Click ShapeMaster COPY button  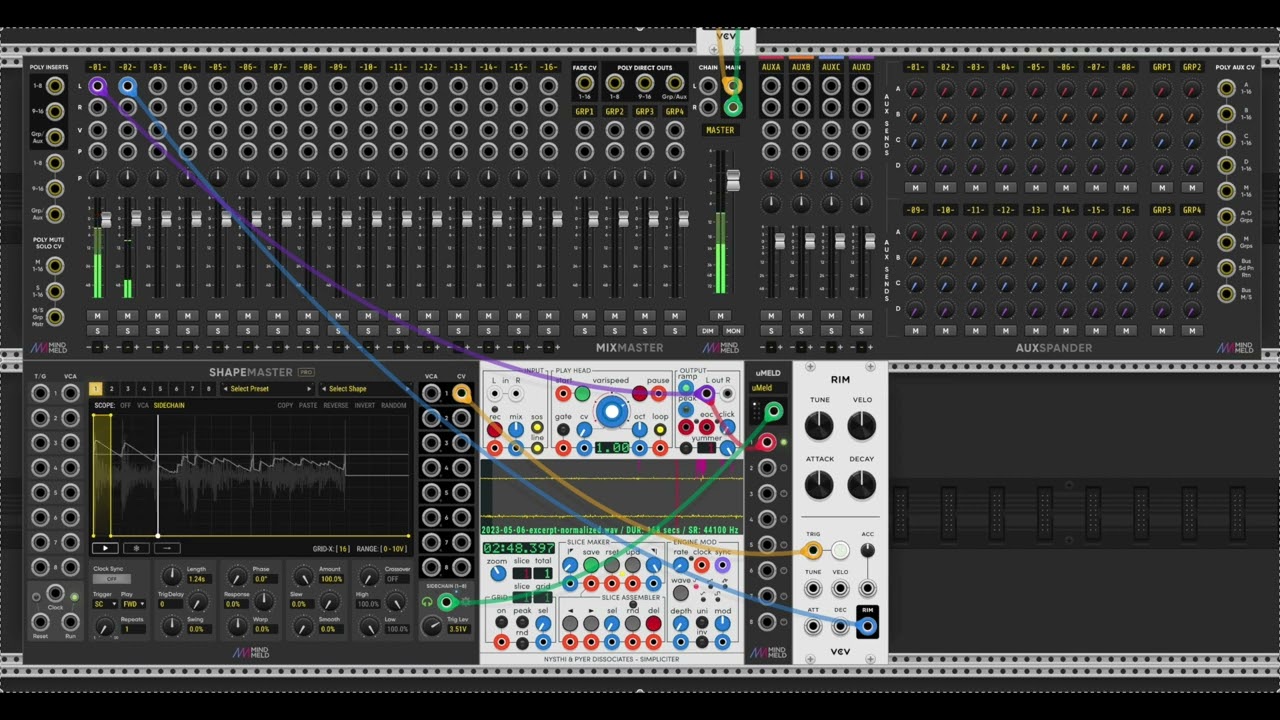tap(285, 406)
